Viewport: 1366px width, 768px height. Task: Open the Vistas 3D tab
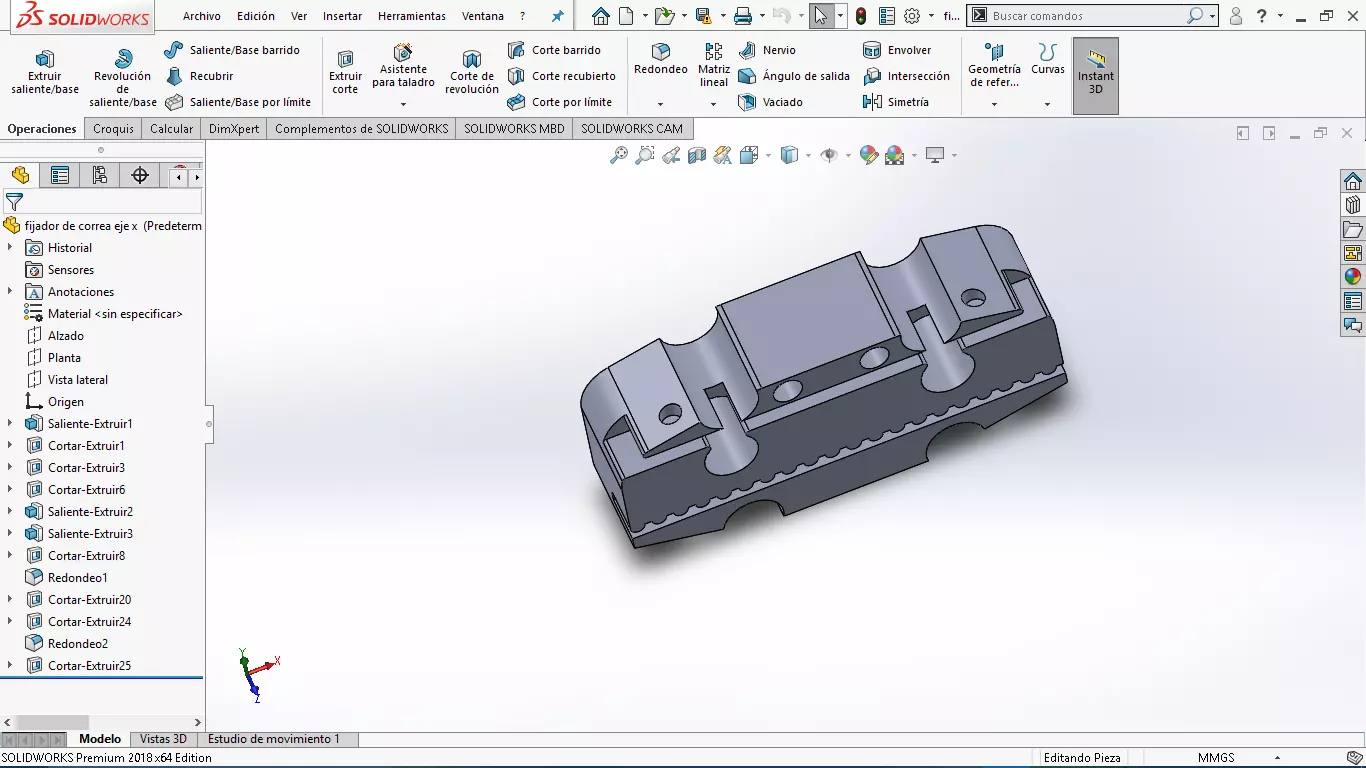click(163, 739)
